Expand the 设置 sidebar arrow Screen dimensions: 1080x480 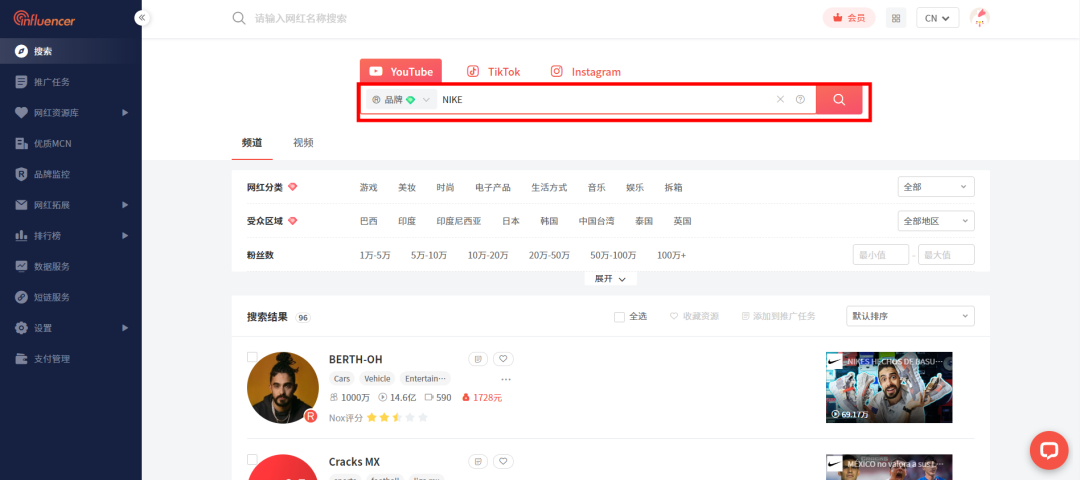(125, 328)
